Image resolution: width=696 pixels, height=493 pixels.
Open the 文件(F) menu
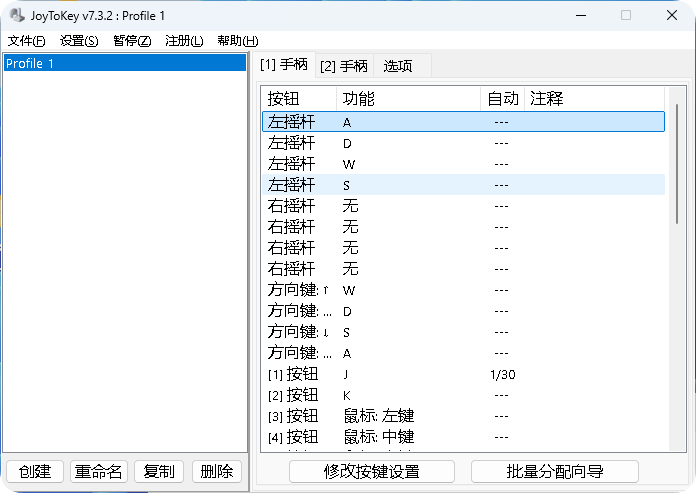(x=27, y=41)
